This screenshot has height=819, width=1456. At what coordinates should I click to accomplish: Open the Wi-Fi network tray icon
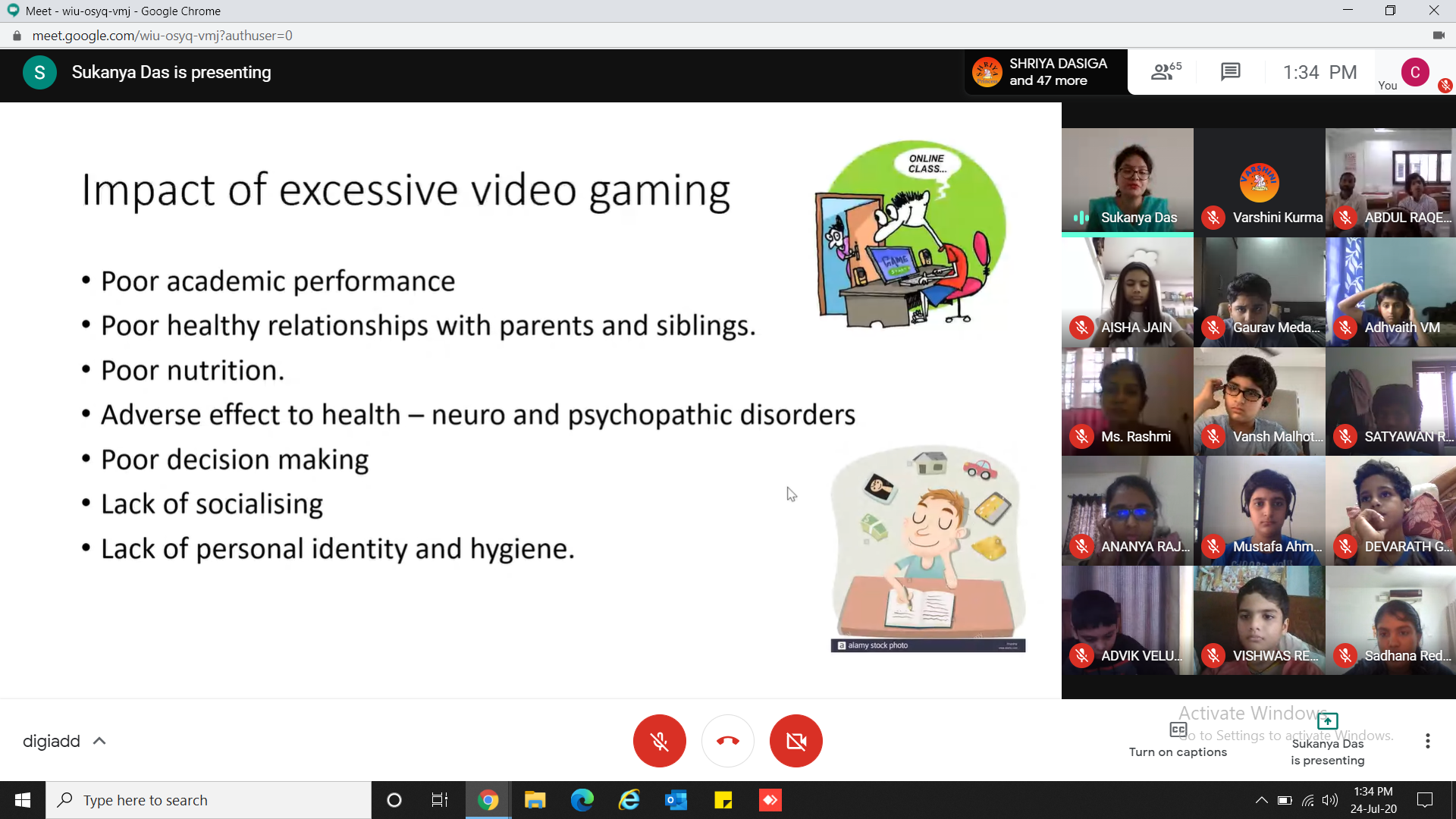1308,800
